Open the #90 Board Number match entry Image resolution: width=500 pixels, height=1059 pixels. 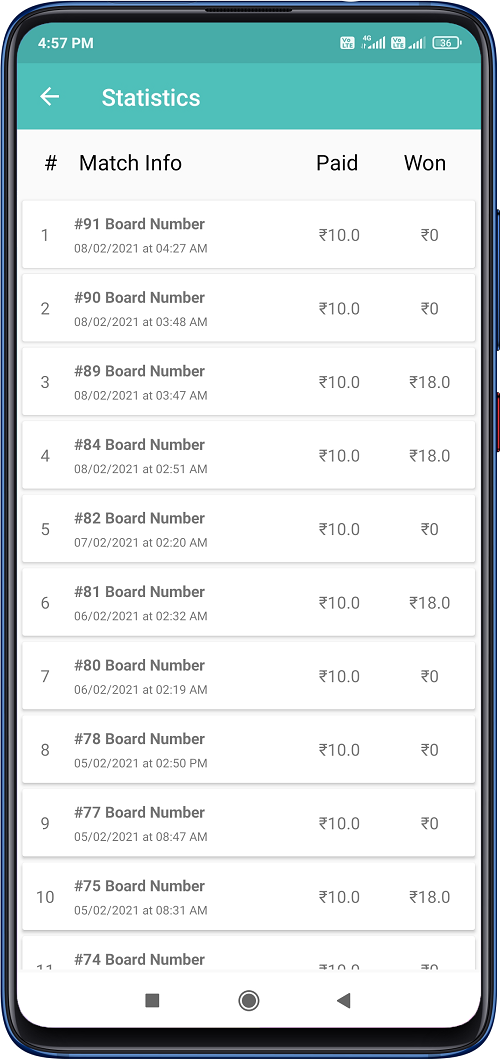click(249, 308)
